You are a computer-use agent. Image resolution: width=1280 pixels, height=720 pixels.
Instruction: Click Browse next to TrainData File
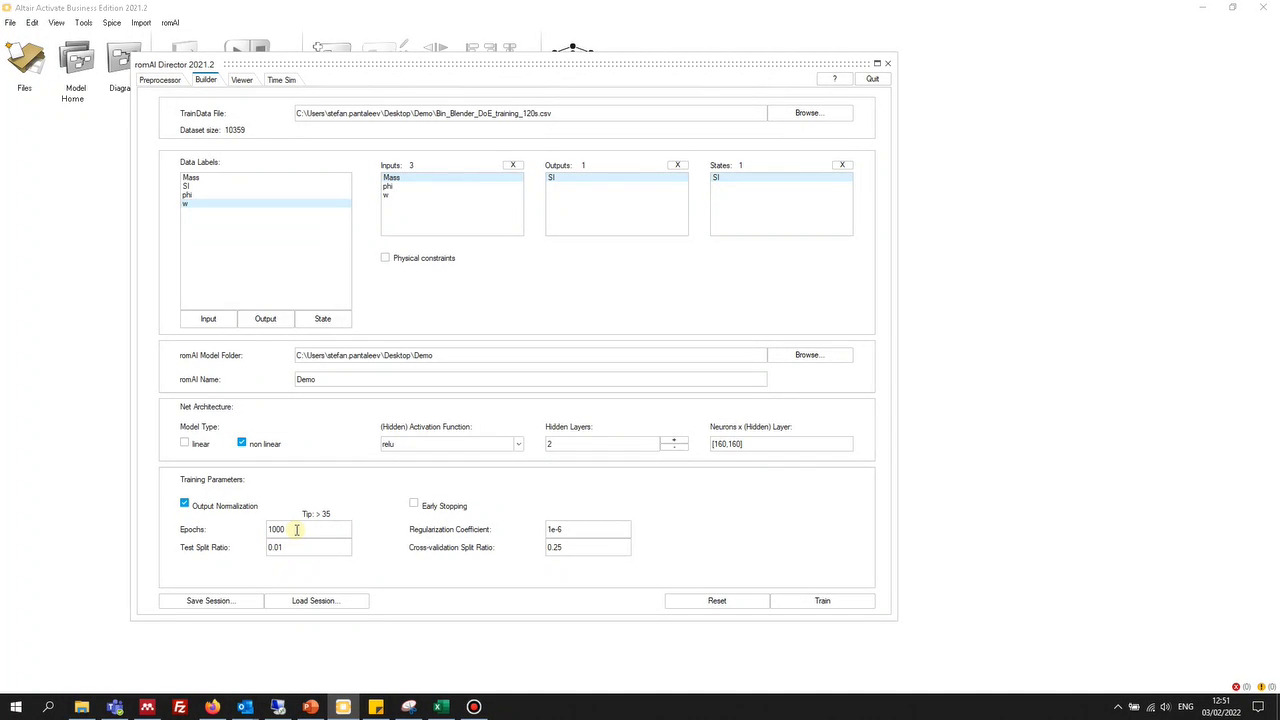(809, 113)
